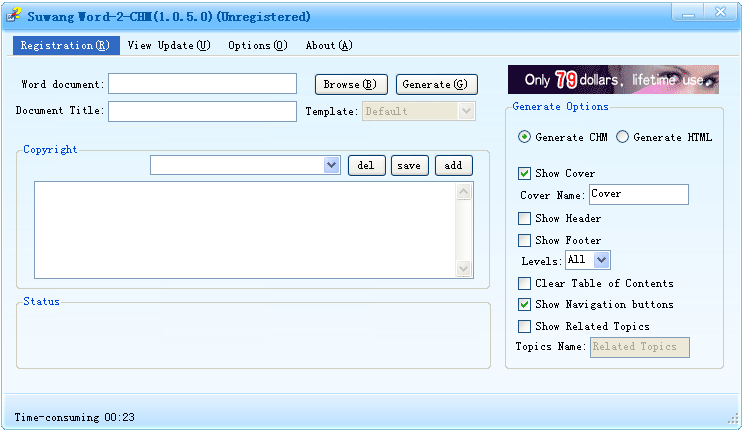The image size is (743, 431).
Task: Click the Time-consuming 00:23 status text
Action: tap(74, 417)
